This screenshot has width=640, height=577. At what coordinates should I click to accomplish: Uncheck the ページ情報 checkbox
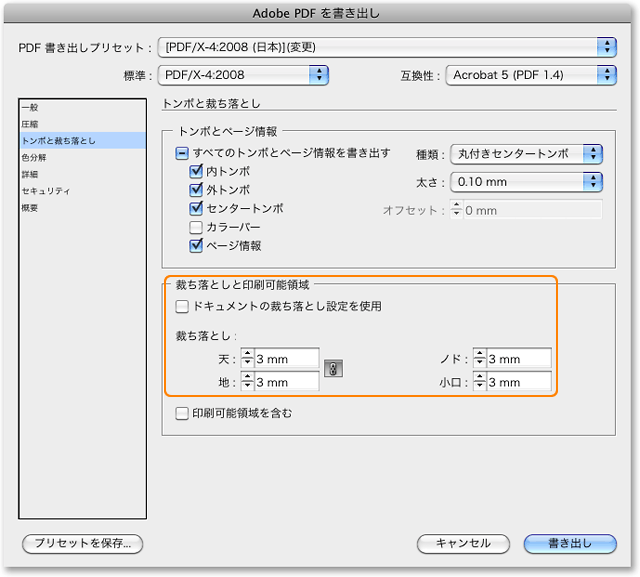click(196, 245)
